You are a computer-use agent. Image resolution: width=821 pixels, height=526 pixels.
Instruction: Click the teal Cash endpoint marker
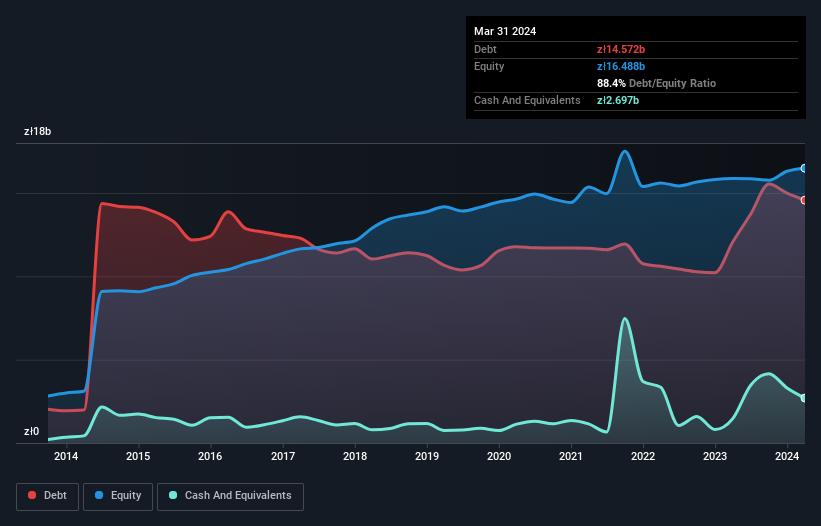click(804, 398)
